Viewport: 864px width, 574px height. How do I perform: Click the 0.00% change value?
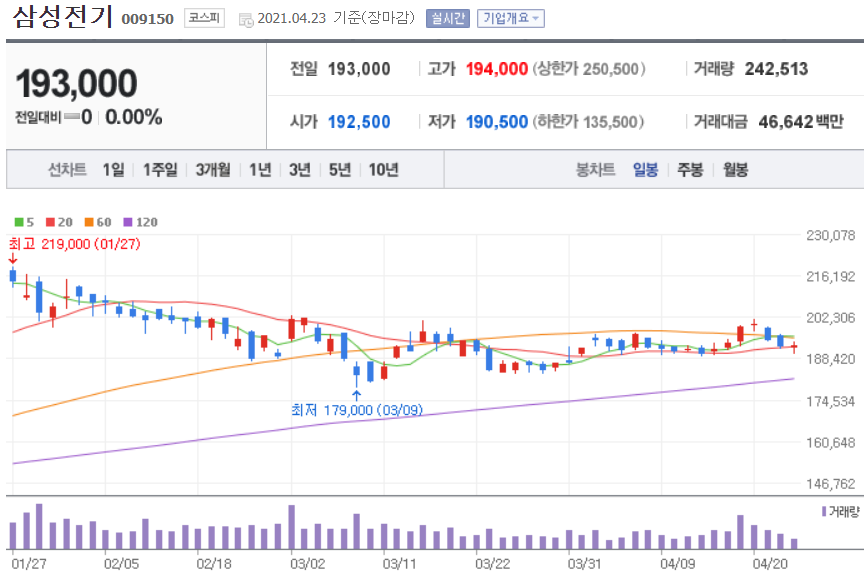point(134,117)
